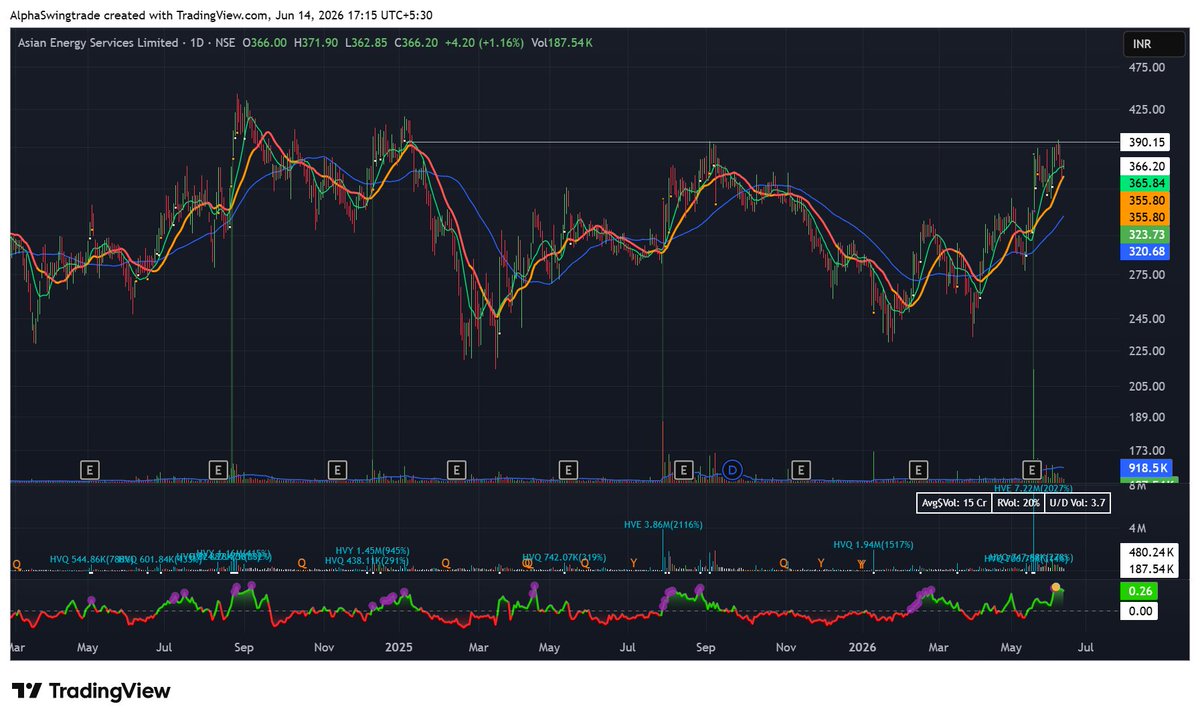
Task: Click the H371.90 high value in header
Action: tap(316, 43)
